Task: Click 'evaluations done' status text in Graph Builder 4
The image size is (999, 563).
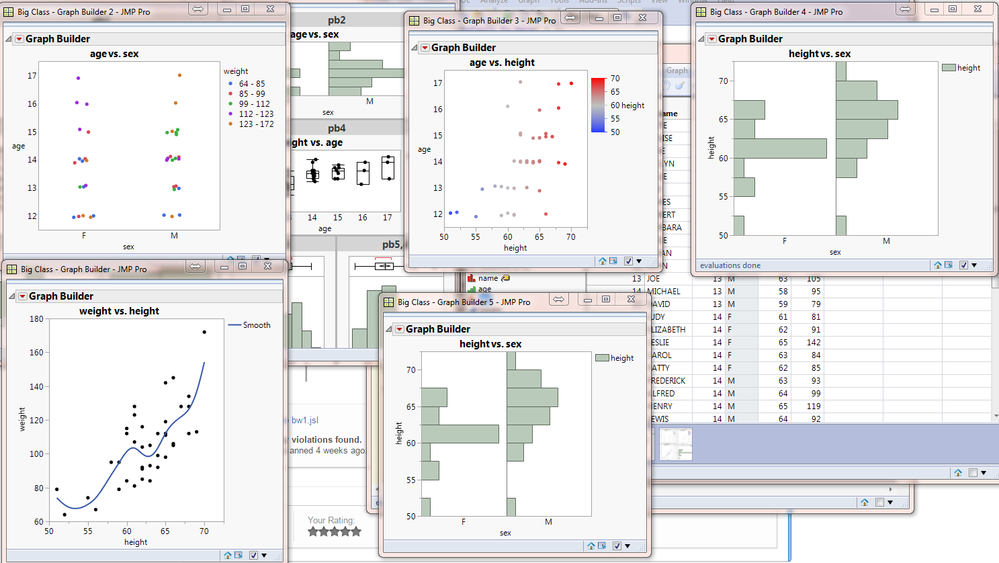Action: (730, 265)
